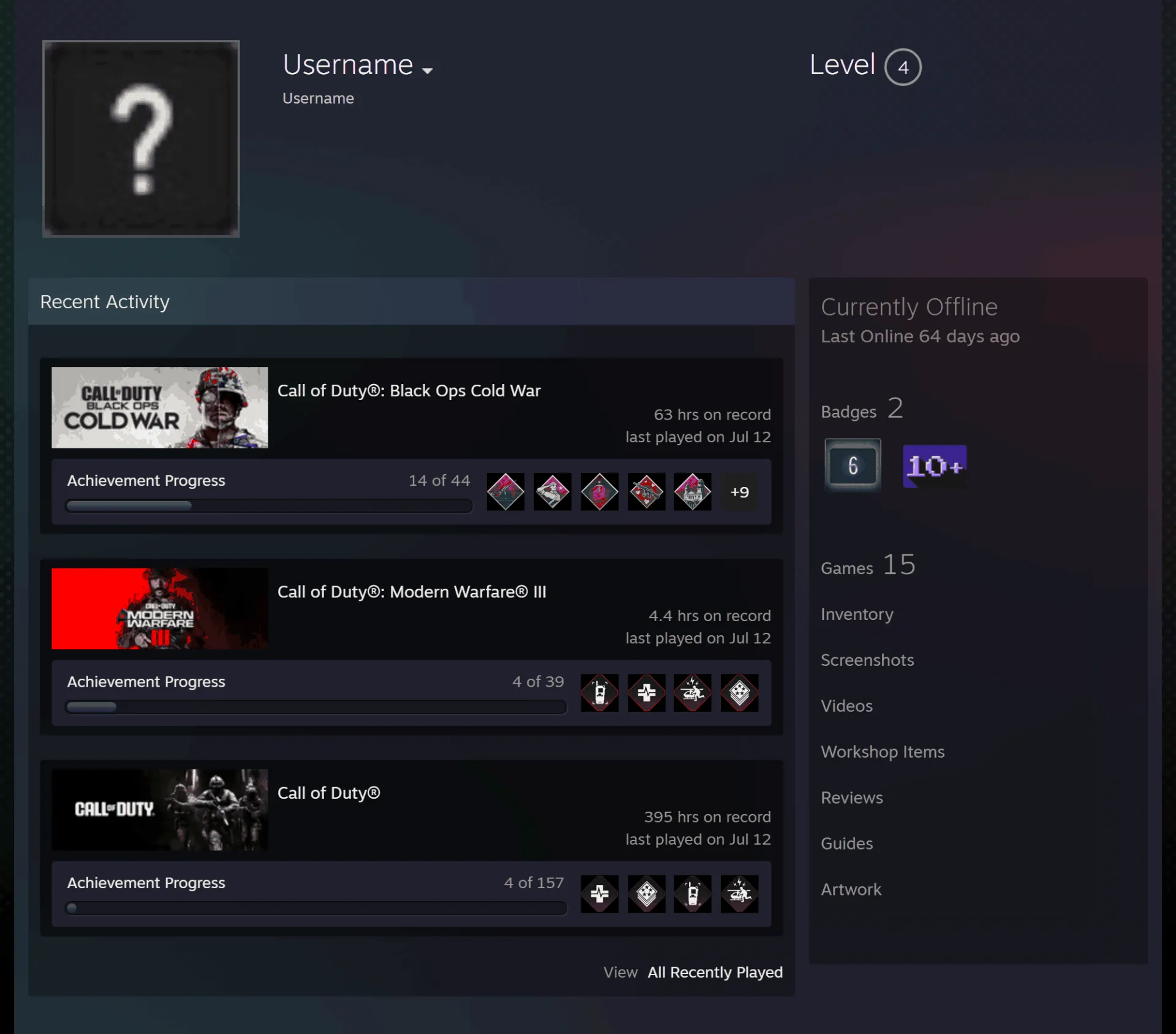The width and height of the screenshot is (1176, 1034).
Task: Click Modern Warfare III radio achievement icon
Action: (600, 693)
